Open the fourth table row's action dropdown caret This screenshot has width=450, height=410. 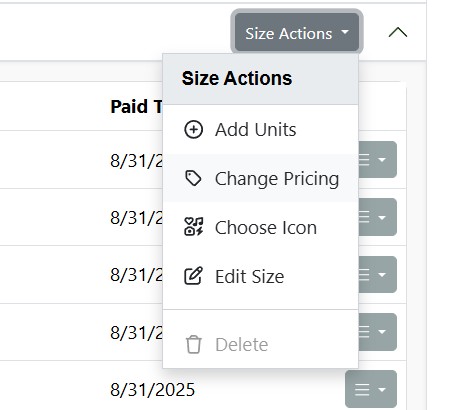coord(382,332)
